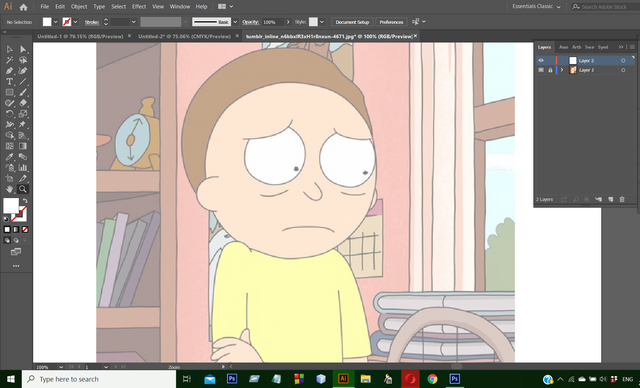Select the Lasso tool

[23, 60]
